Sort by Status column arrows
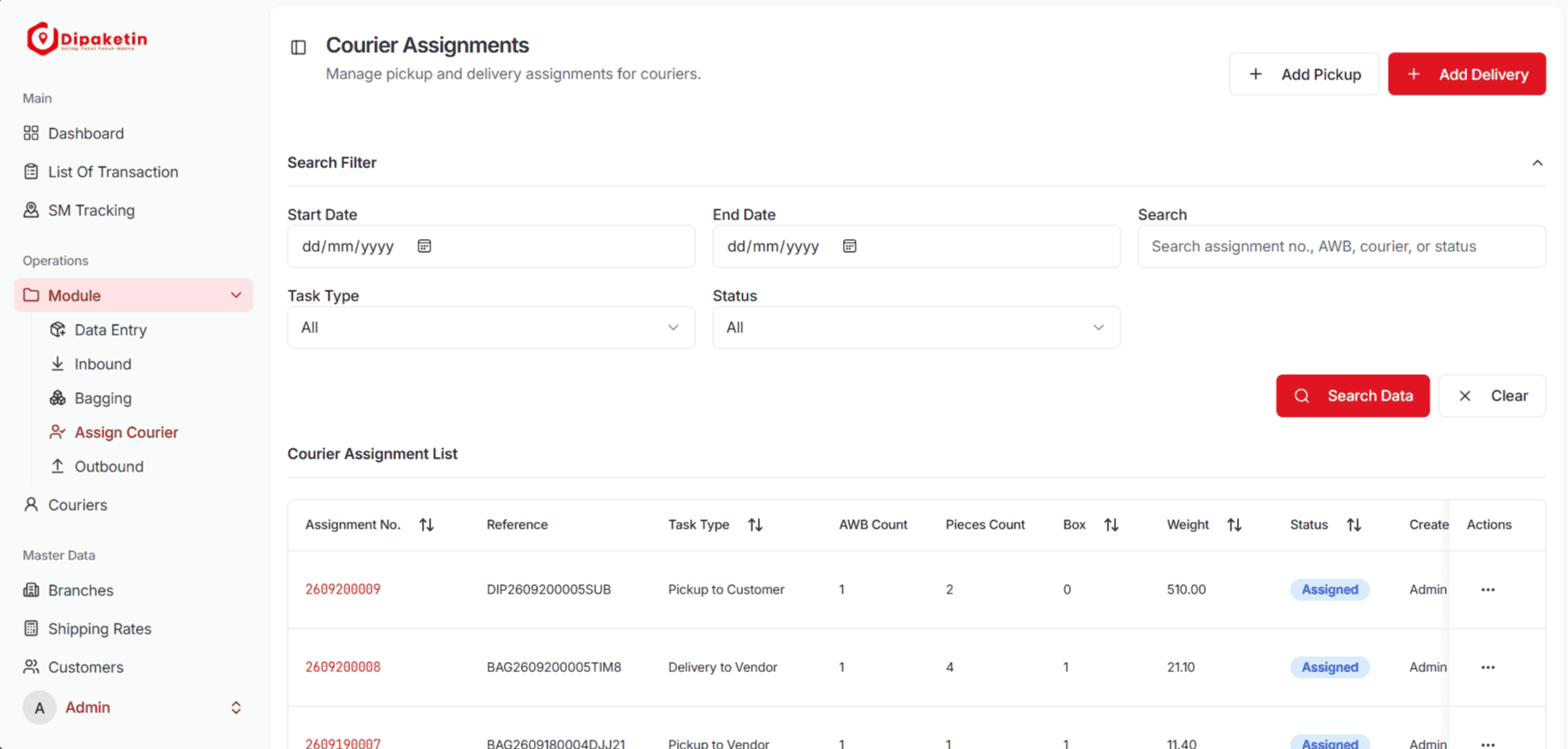1568x749 pixels. 1354,524
